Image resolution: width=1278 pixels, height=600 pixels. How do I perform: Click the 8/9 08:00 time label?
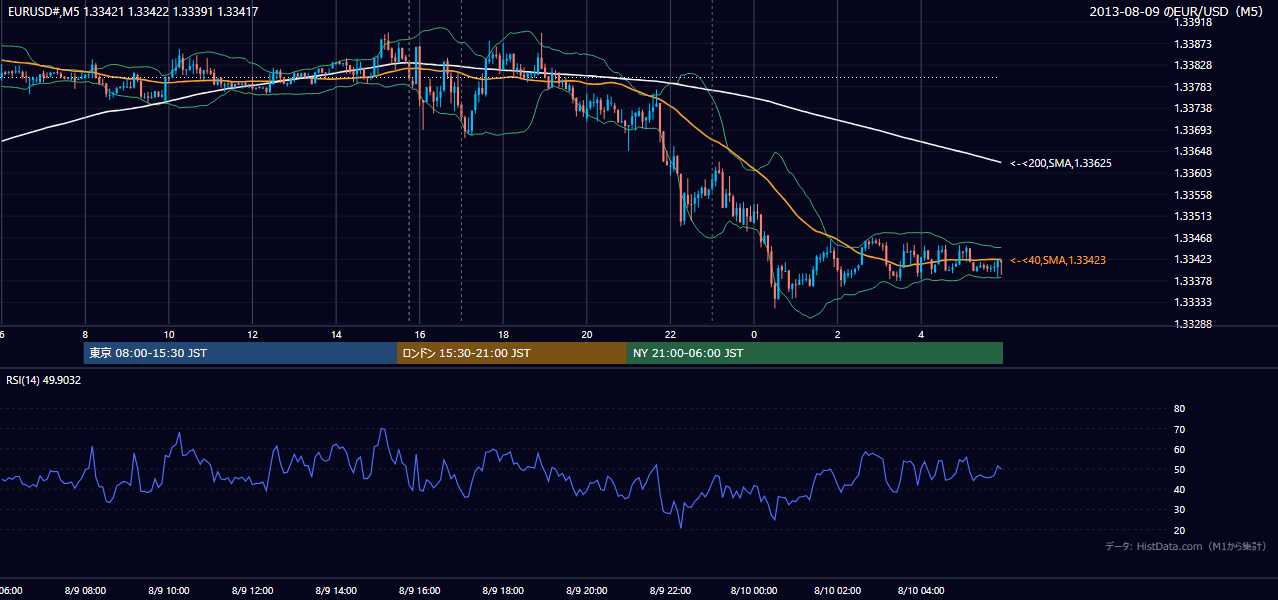click(x=85, y=590)
